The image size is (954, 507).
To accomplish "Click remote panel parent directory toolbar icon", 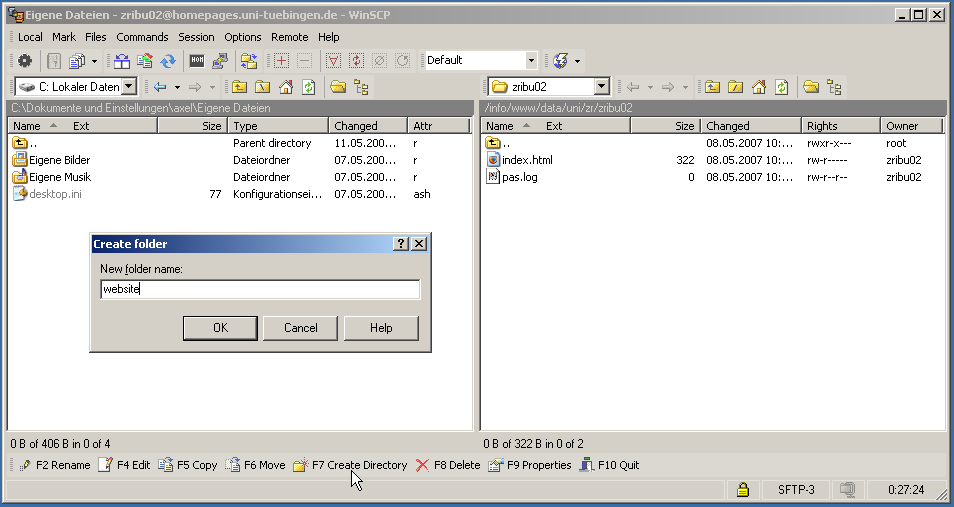I will tap(712, 87).
